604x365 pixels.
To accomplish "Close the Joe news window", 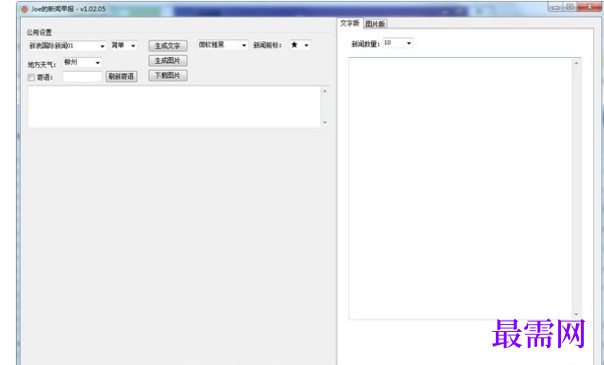I will [x=589, y=7].
